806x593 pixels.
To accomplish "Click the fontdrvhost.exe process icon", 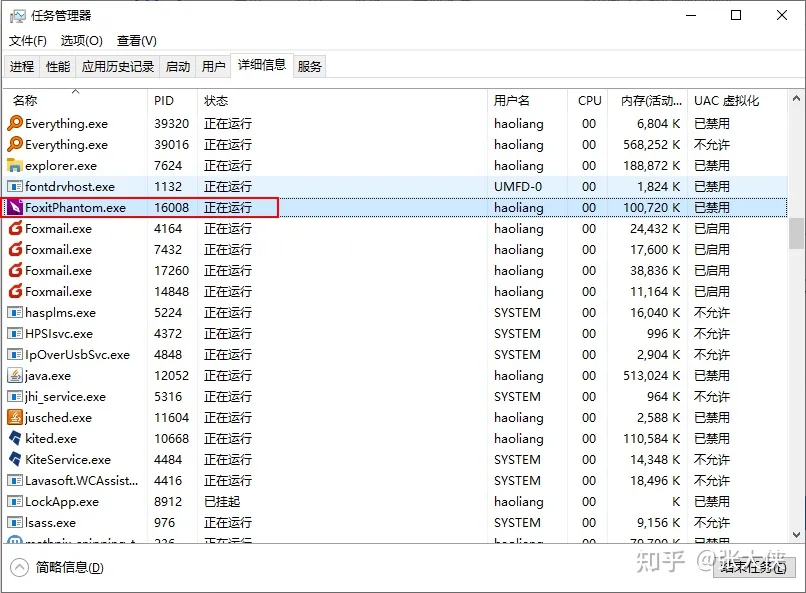I will click(15, 187).
